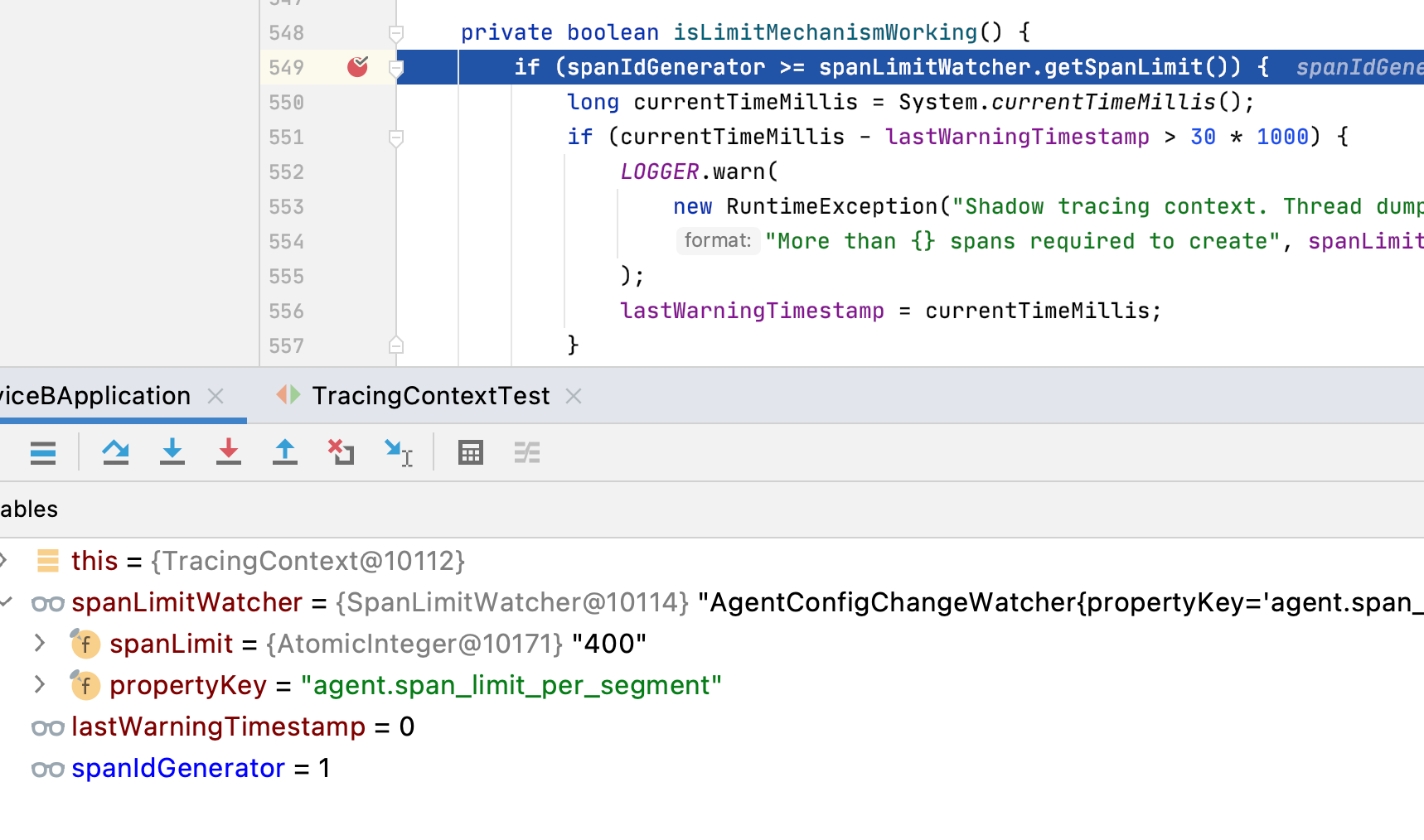Click the Show Execution Point icon

point(43,452)
